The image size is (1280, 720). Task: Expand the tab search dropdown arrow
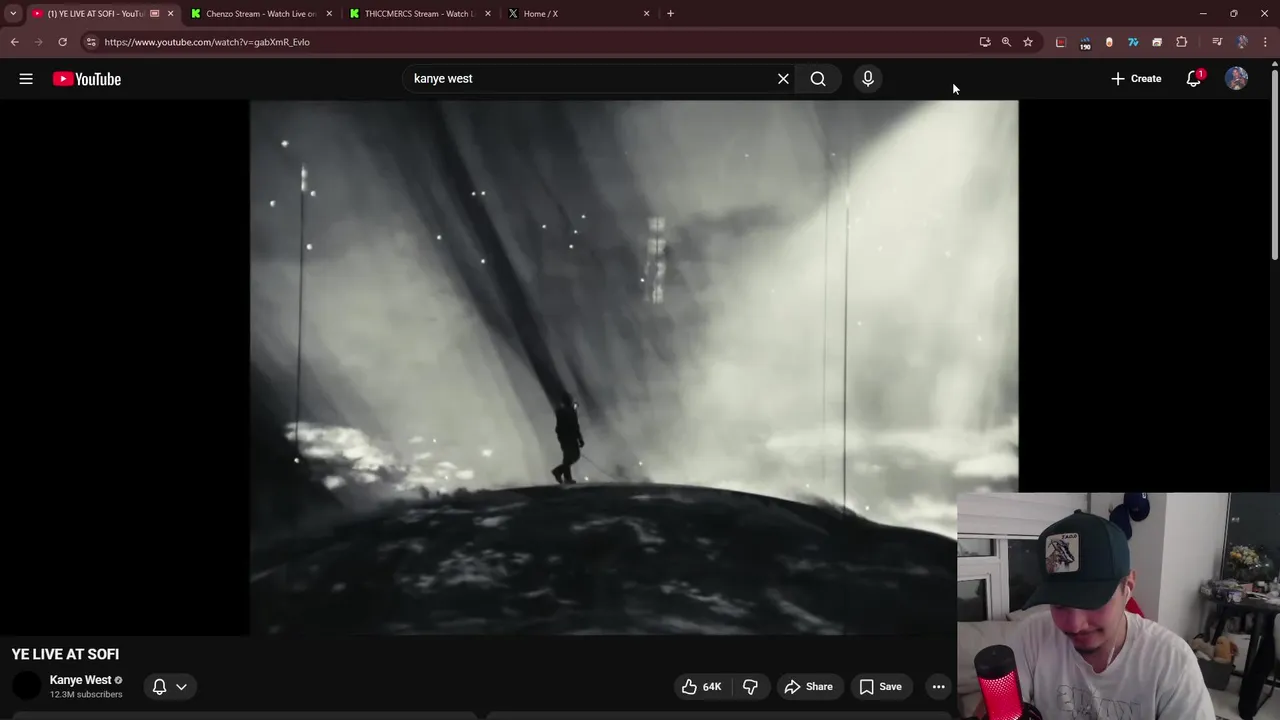[x=12, y=14]
